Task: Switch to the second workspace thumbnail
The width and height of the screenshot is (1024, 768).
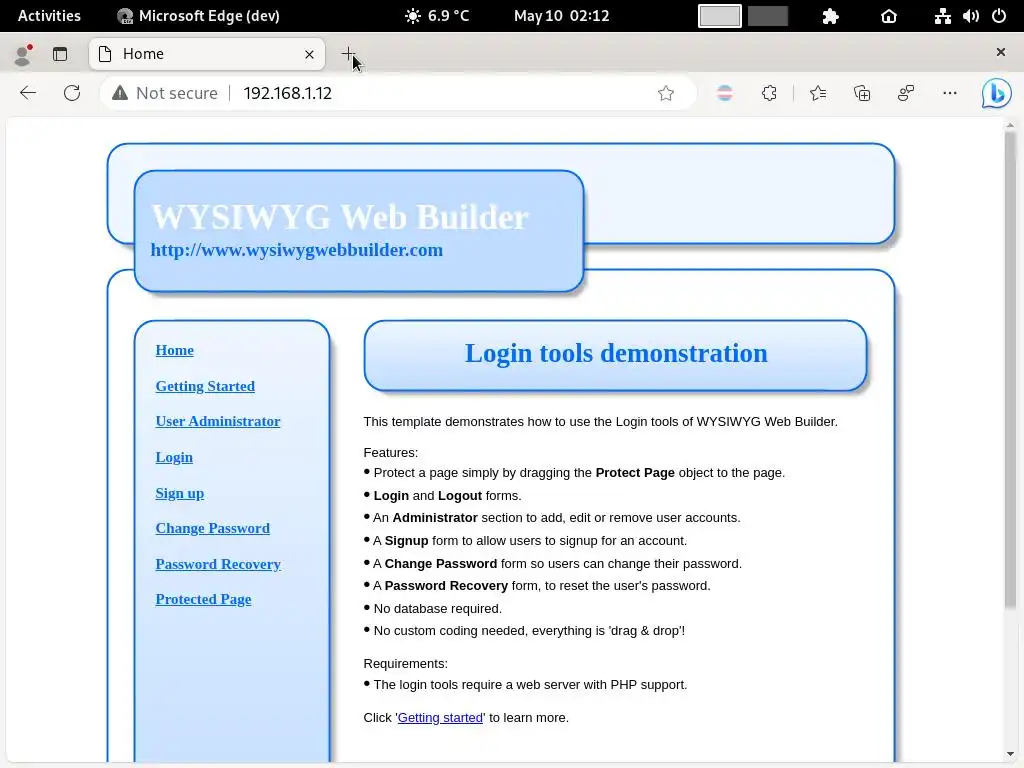Action: pyautogui.click(x=768, y=16)
